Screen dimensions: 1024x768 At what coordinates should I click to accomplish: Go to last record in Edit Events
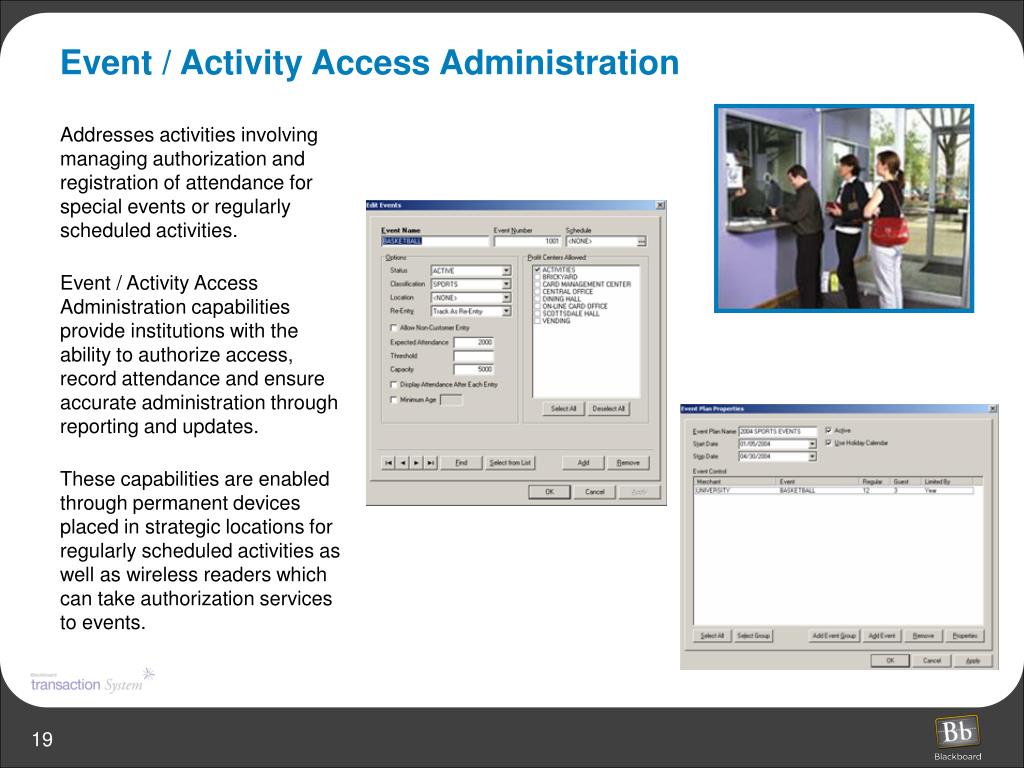point(430,463)
